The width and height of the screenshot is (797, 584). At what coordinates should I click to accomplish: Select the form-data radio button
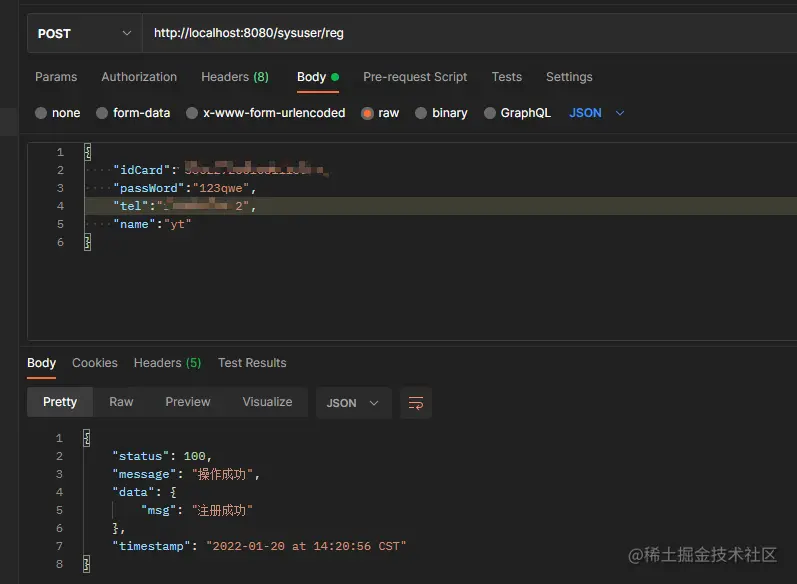point(102,113)
